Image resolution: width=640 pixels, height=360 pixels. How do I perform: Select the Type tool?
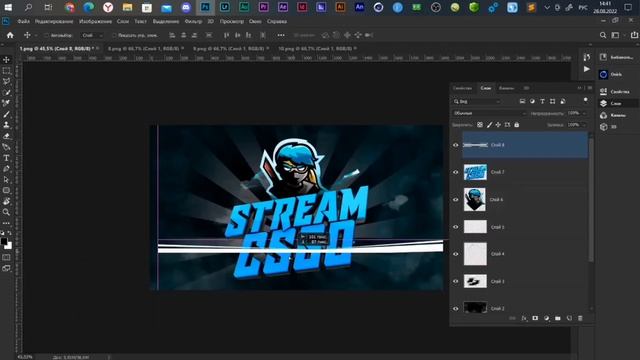point(6,158)
